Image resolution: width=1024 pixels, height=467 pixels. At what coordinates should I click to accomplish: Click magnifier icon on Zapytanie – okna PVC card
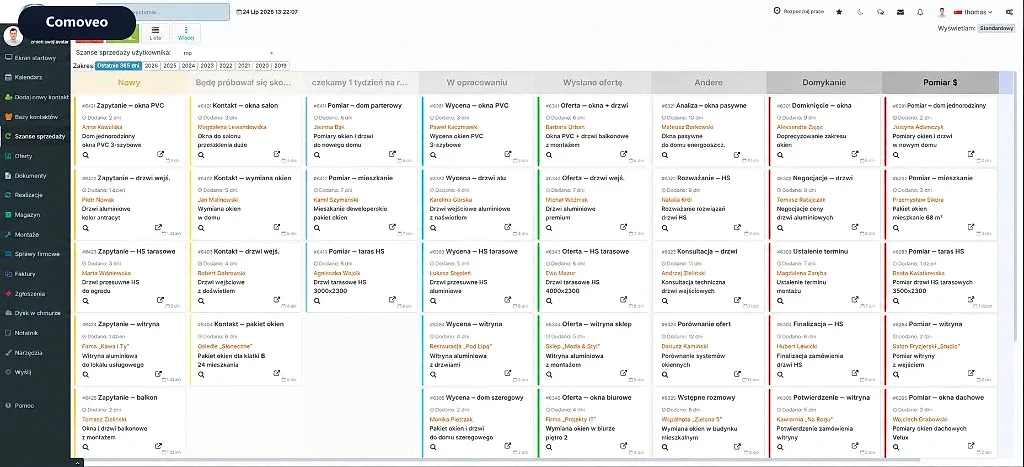pyautogui.click(x=86, y=155)
